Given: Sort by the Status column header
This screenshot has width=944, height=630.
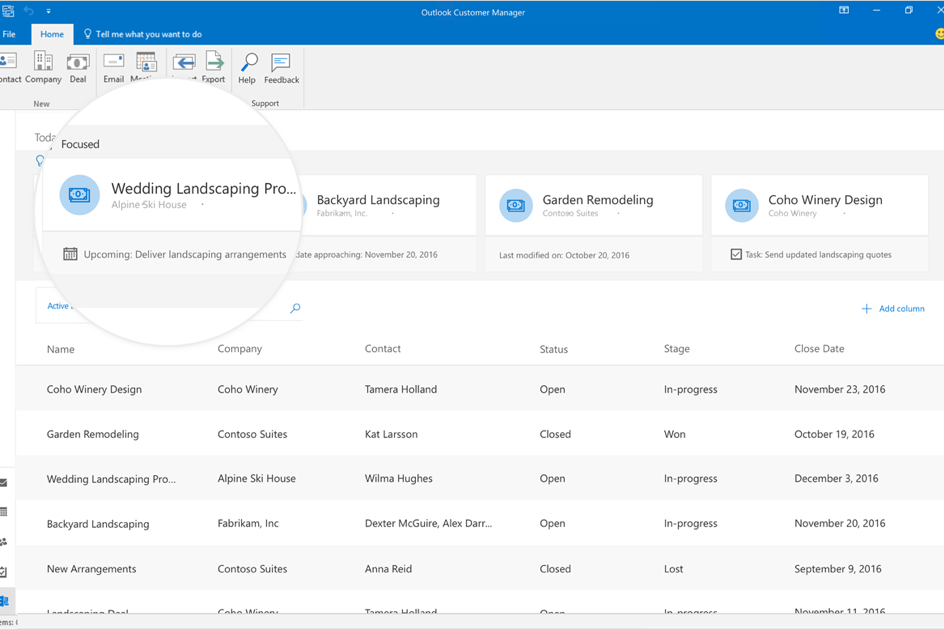Looking at the screenshot, I should tap(553, 349).
